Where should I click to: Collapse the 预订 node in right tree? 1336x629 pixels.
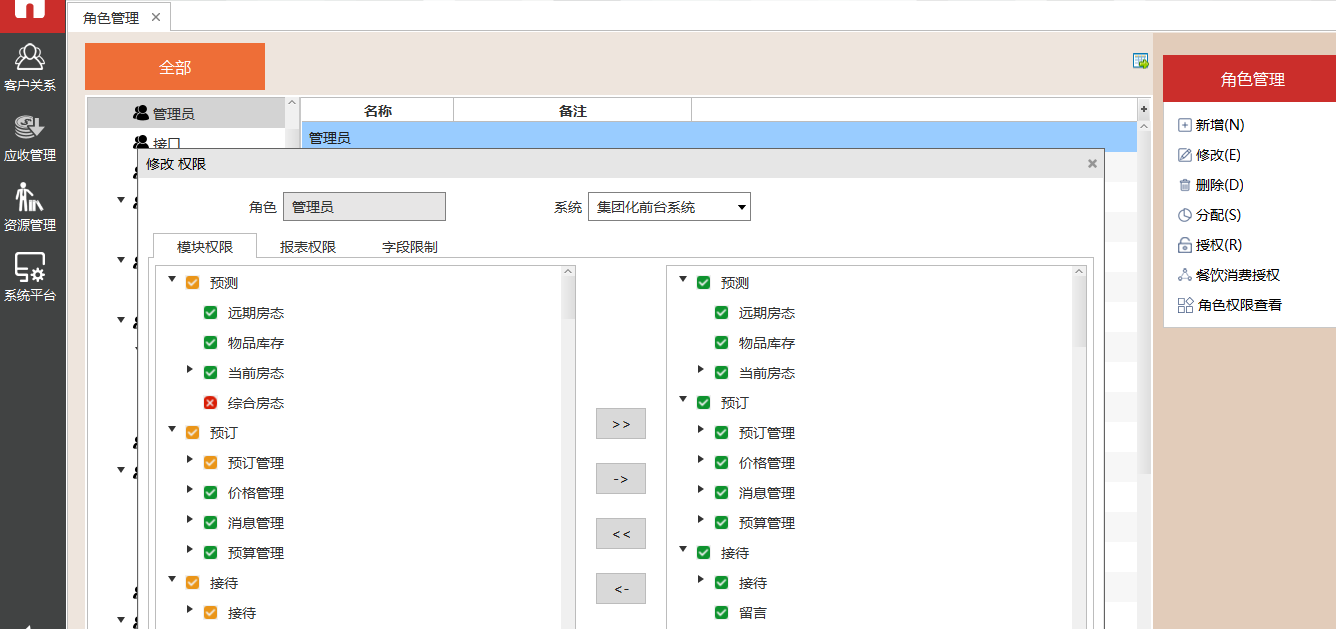click(683, 401)
